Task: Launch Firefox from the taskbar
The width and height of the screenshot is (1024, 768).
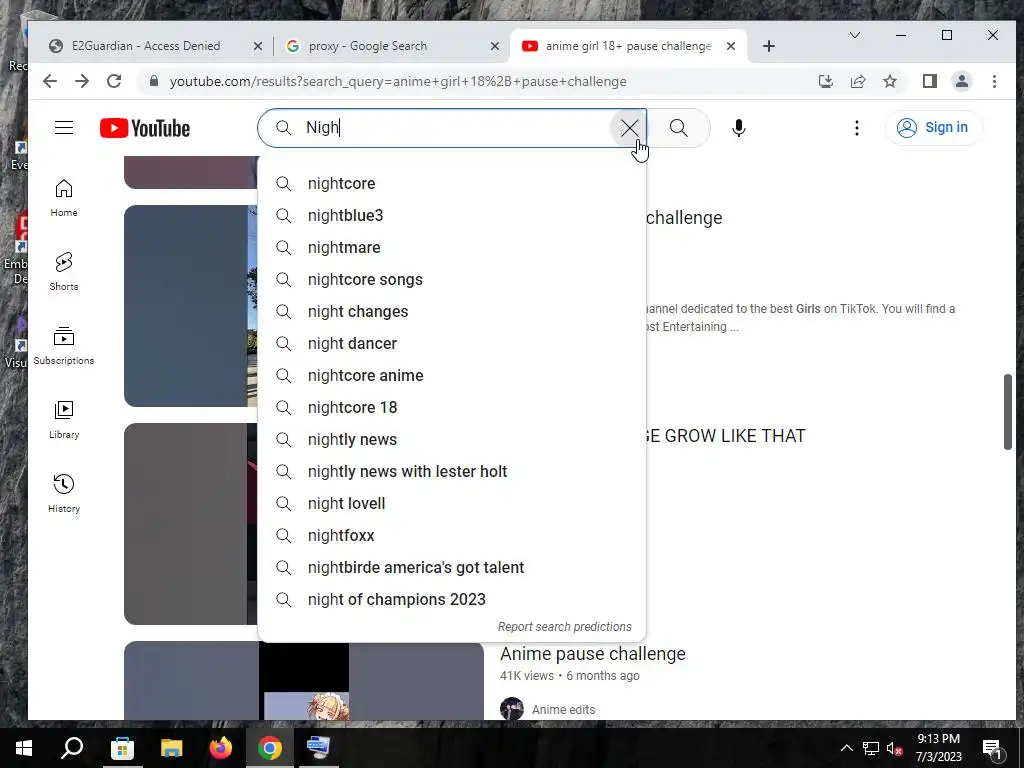Action: (x=220, y=748)
